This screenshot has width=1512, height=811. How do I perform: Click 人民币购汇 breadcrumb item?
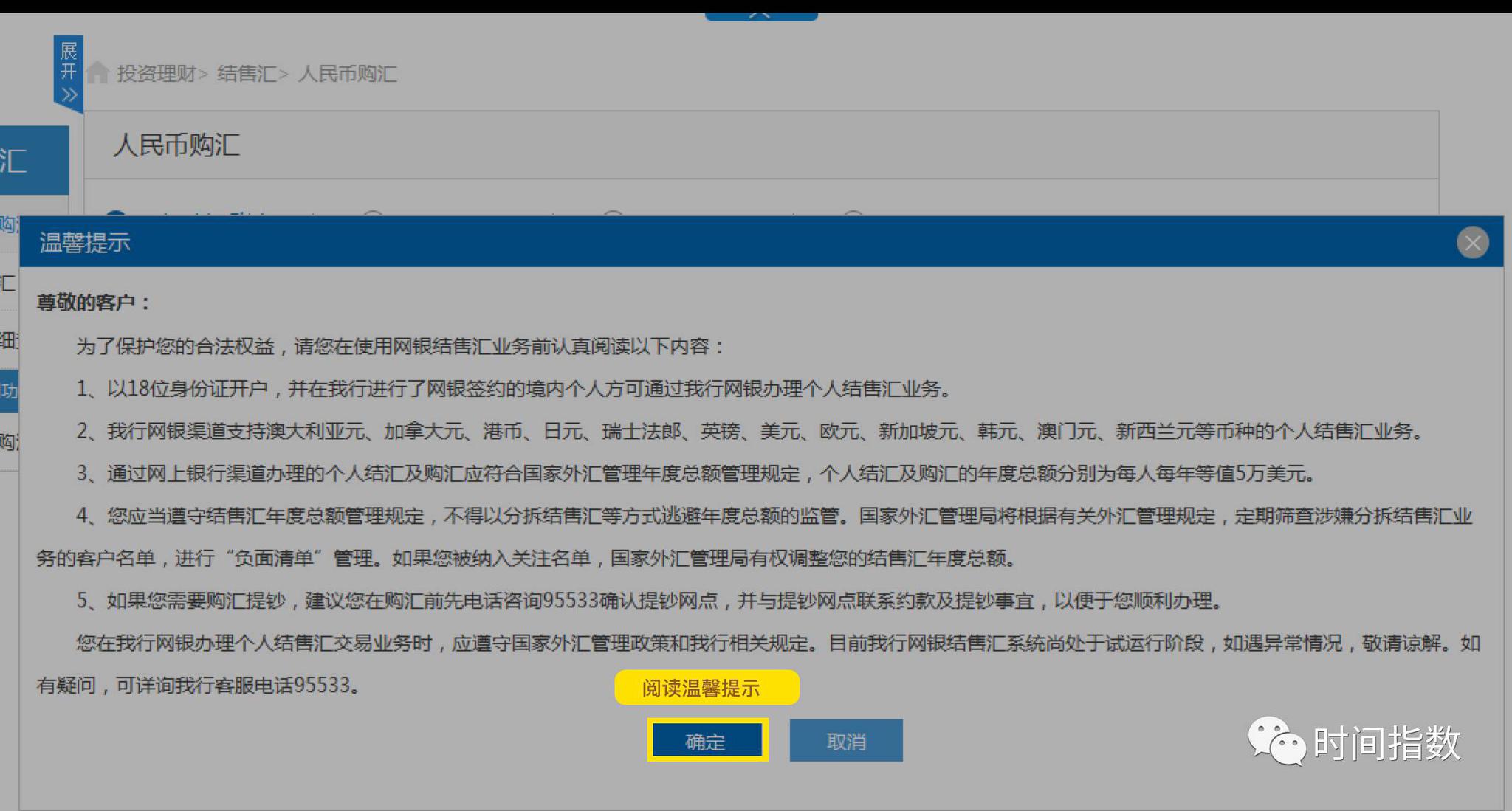[x=347, y=74]
